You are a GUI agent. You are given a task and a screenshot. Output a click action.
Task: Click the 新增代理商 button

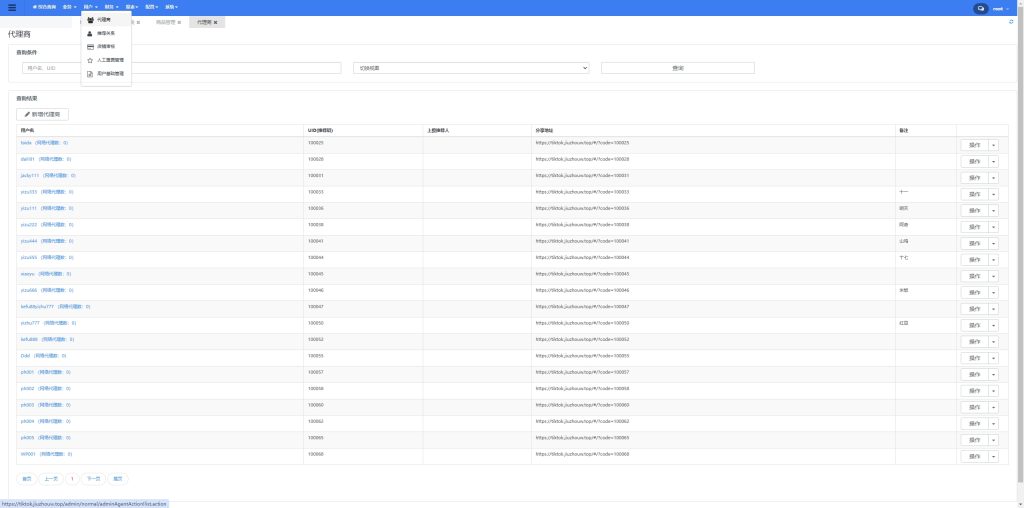tap(42, 114)
